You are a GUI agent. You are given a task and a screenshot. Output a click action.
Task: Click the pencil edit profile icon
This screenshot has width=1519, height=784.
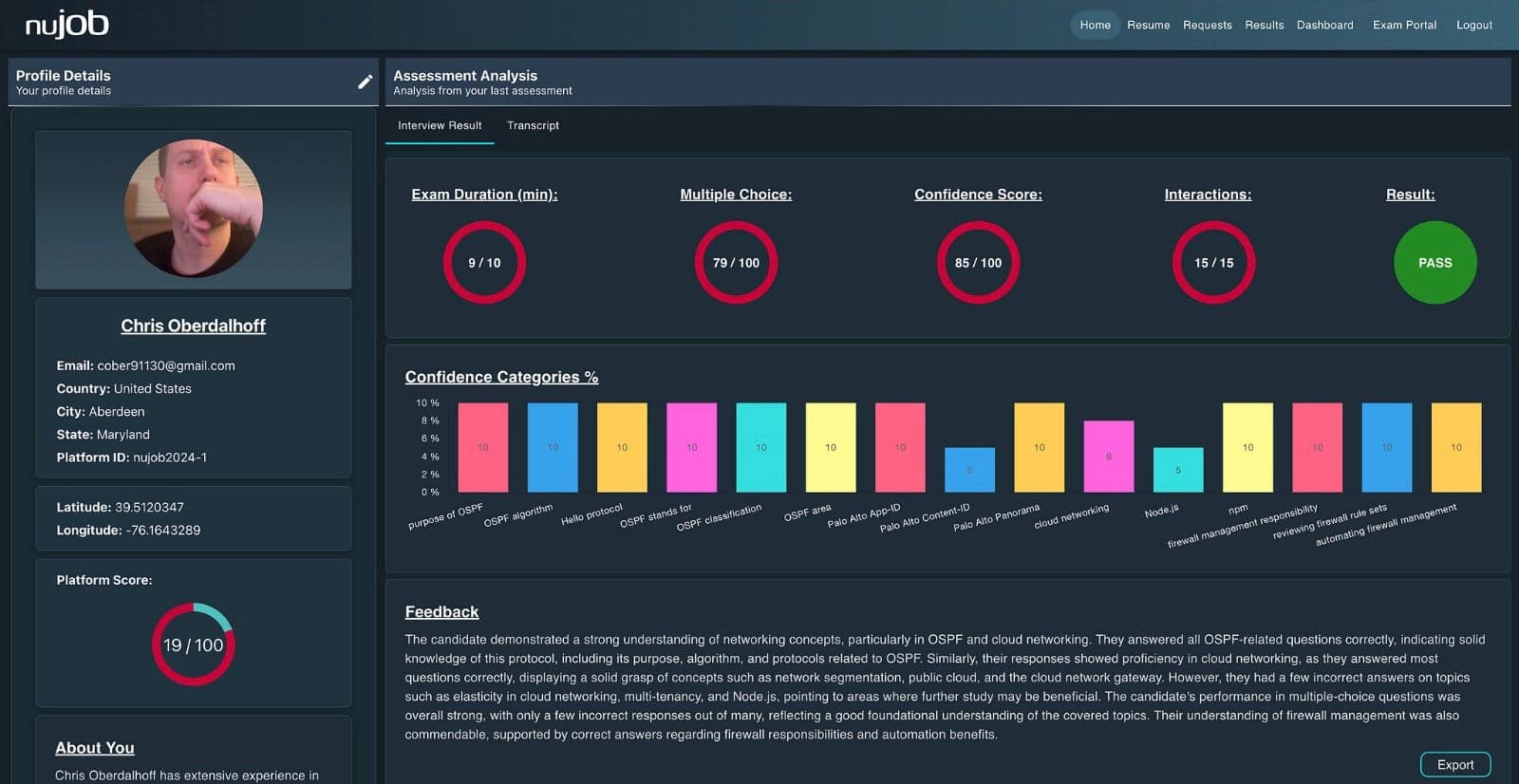(365, 83)
